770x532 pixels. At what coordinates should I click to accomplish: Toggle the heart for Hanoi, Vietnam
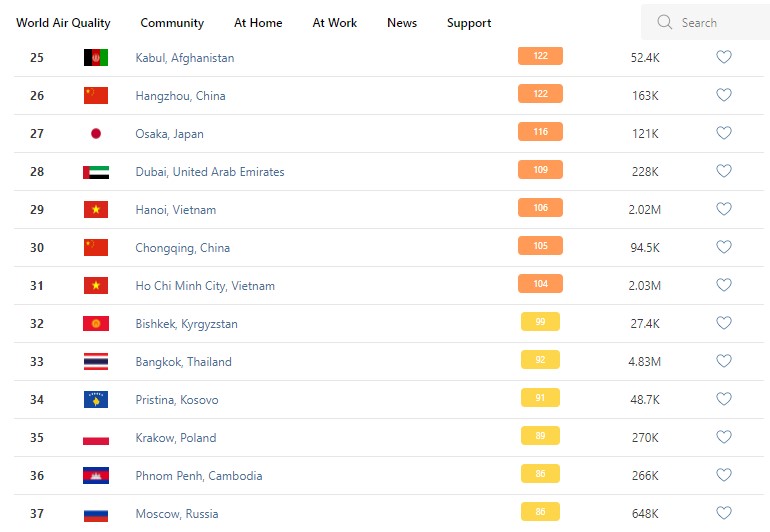point(724,210)
